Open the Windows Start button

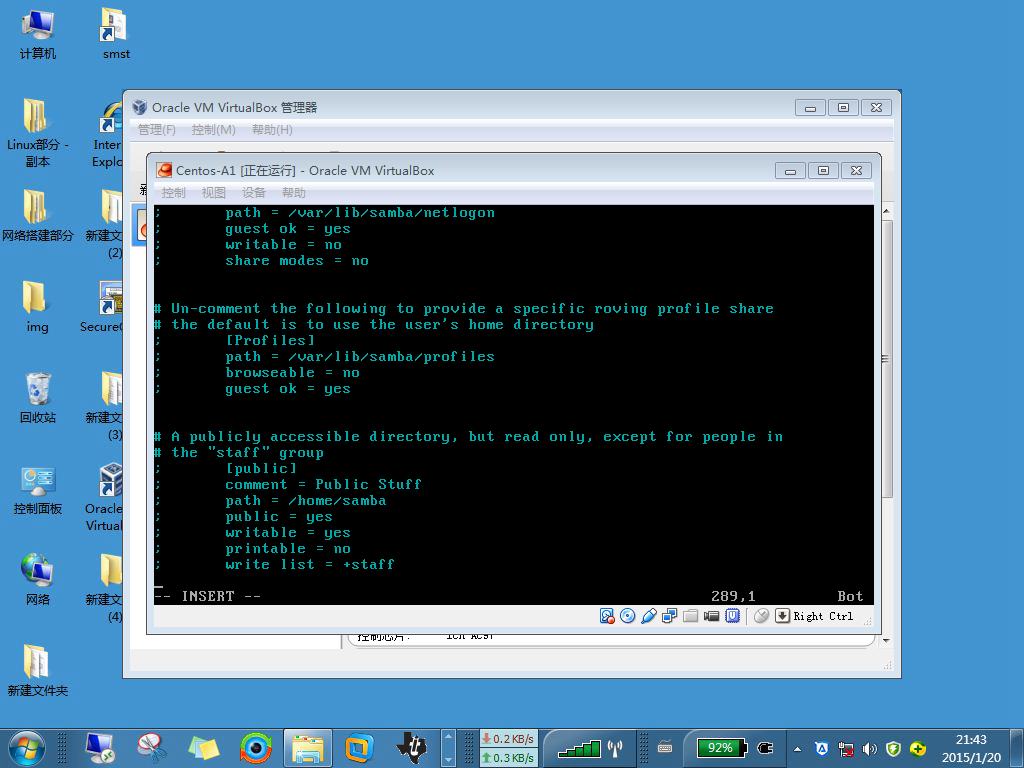(27, 748)
